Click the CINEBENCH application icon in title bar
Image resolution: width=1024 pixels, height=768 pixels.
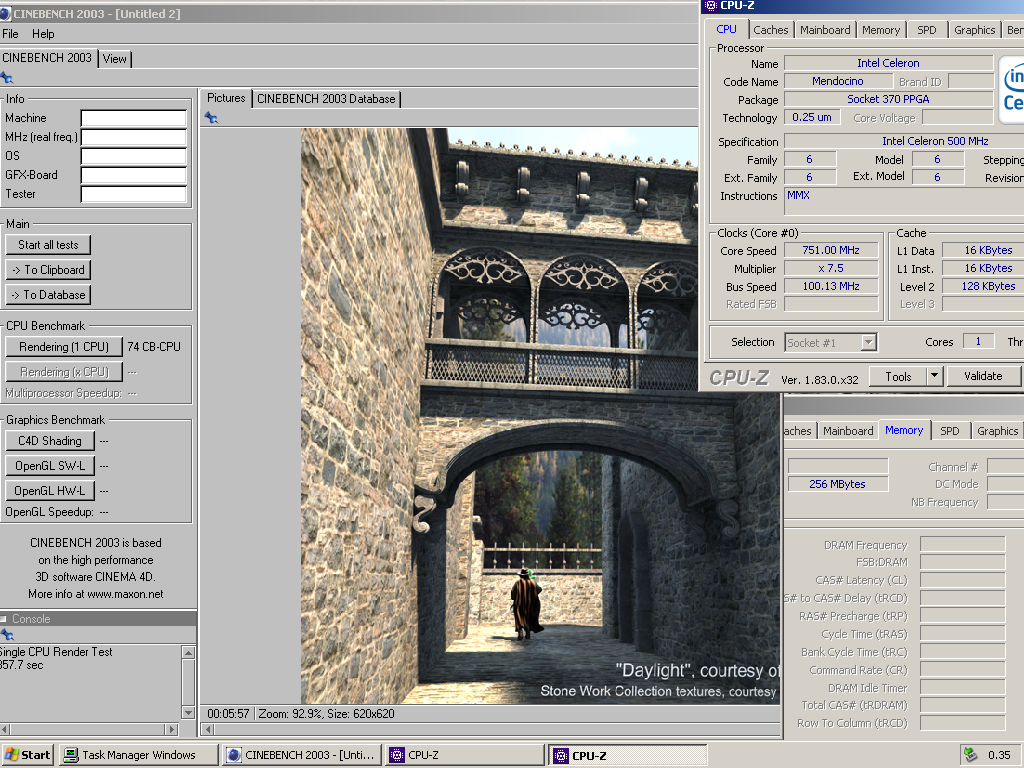point(5,14)
